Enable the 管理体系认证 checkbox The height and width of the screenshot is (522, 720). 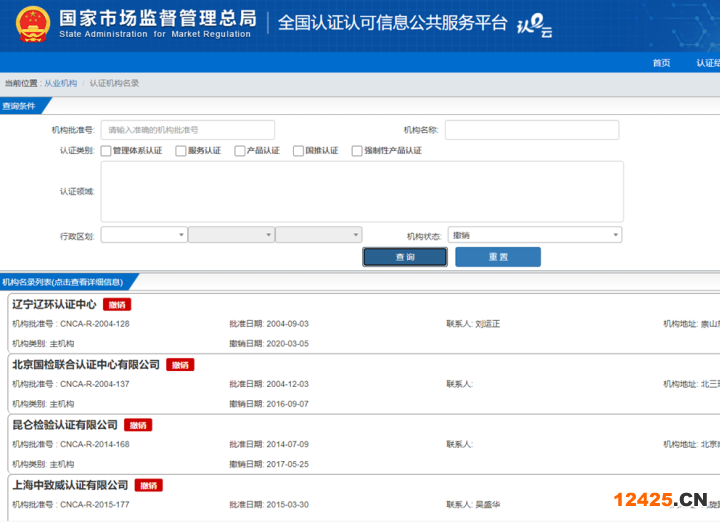[106, 151]
